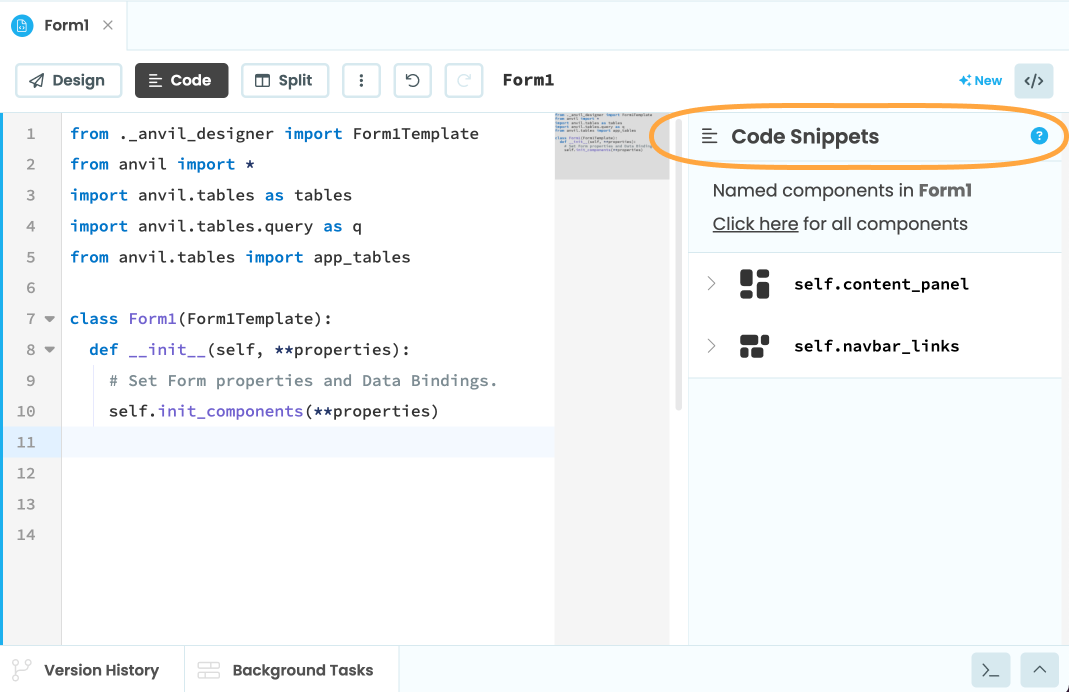Collapse the editor using the bottom-right arrow

point(1038,669)
